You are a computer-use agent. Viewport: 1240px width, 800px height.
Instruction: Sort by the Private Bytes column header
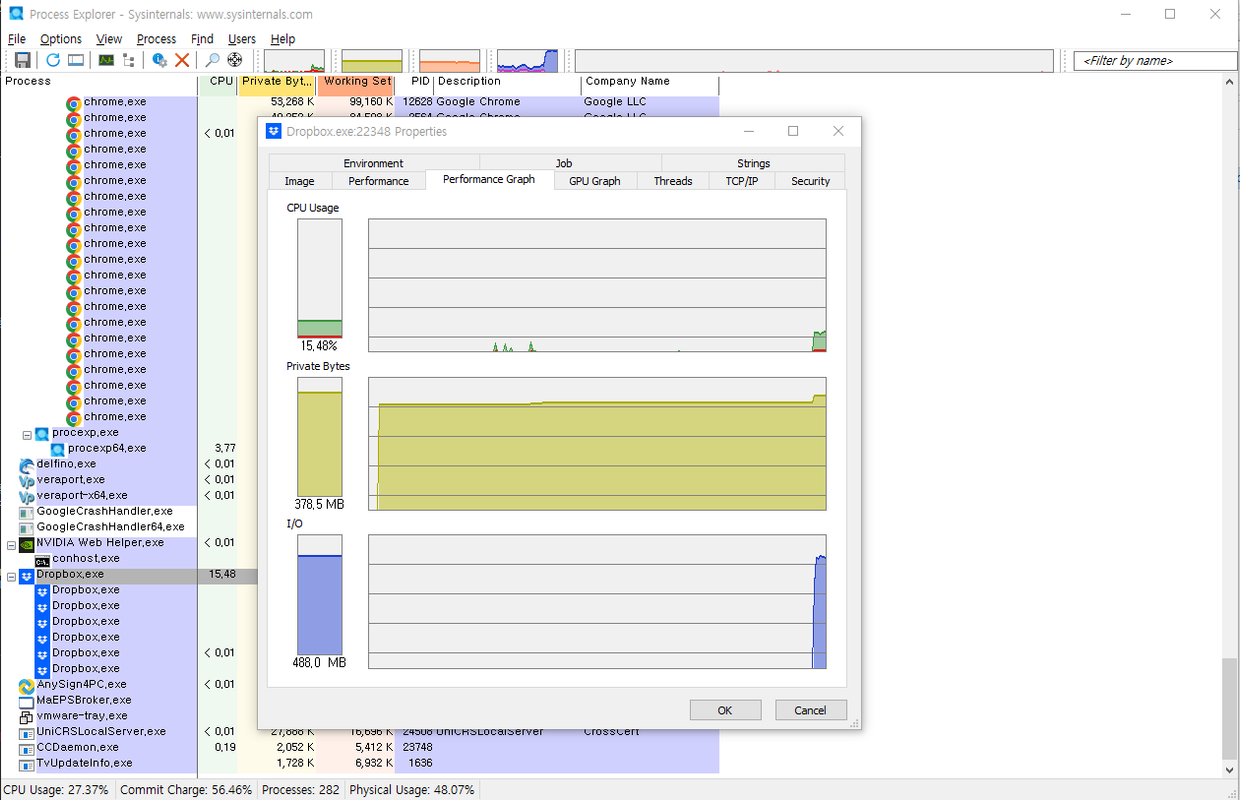[277, 82]
